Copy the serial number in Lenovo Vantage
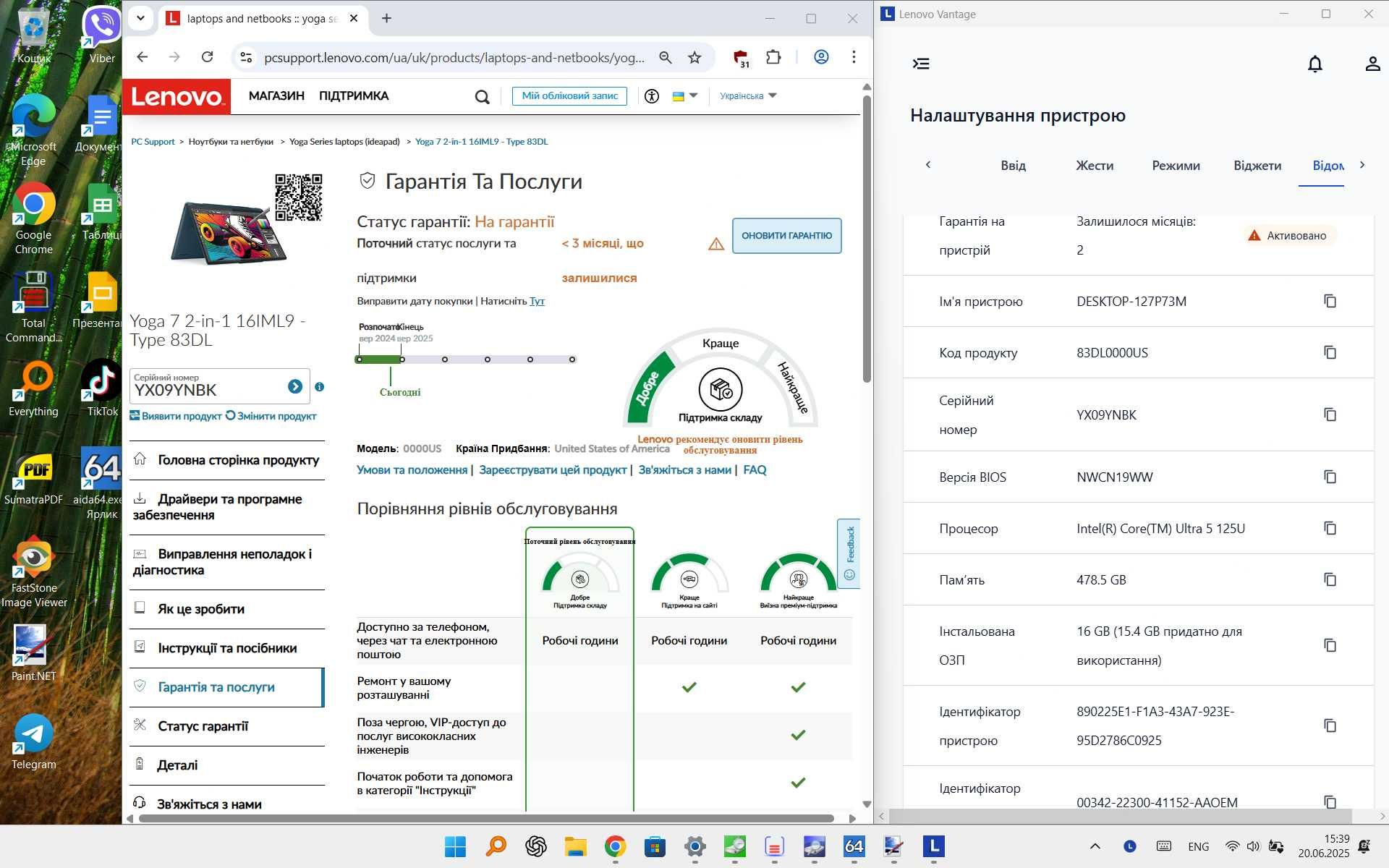The height and width of the screenshot is (868, 1389). (x=1330, y=414)
